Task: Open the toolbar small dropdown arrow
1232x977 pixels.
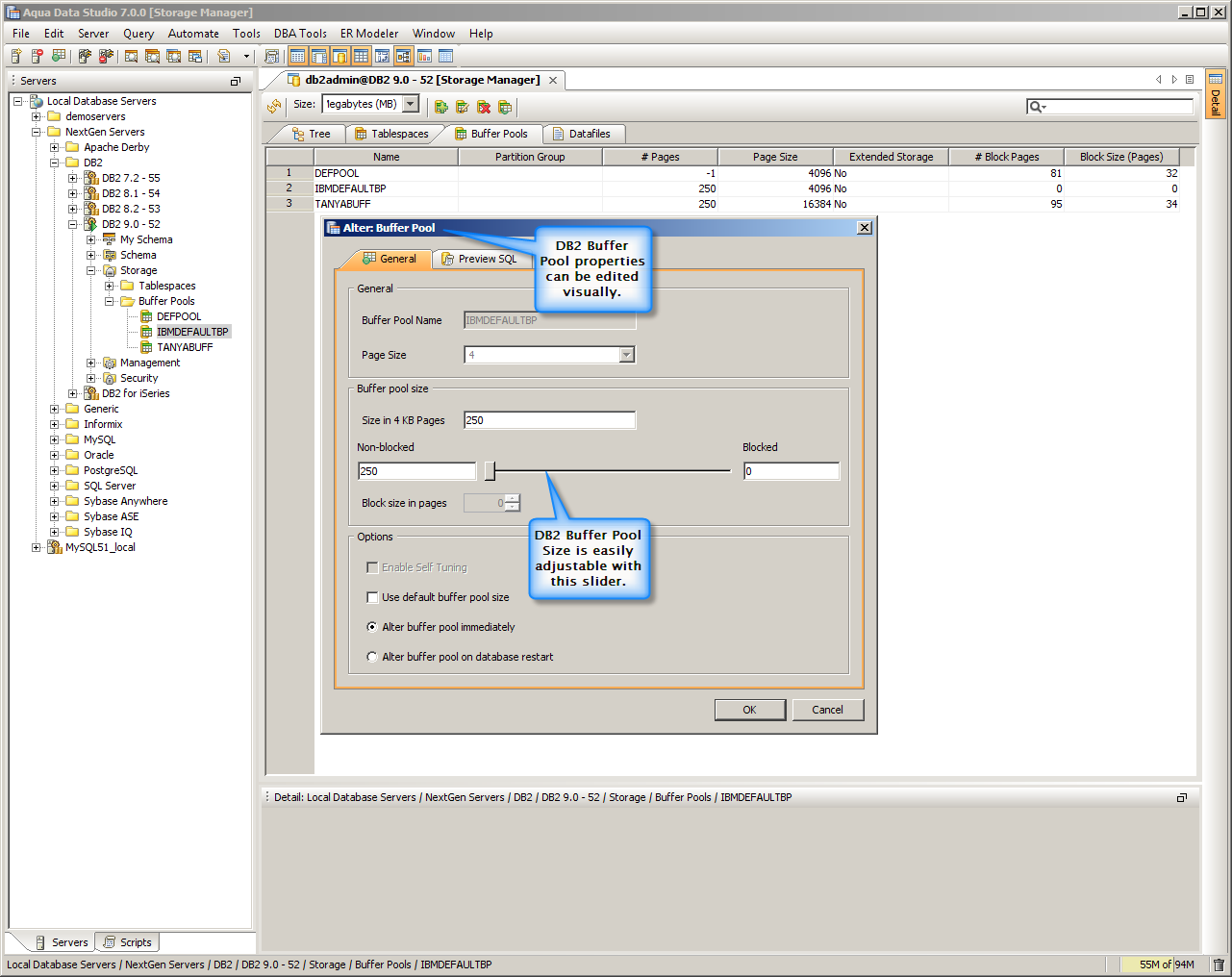Action: point(246,56)
